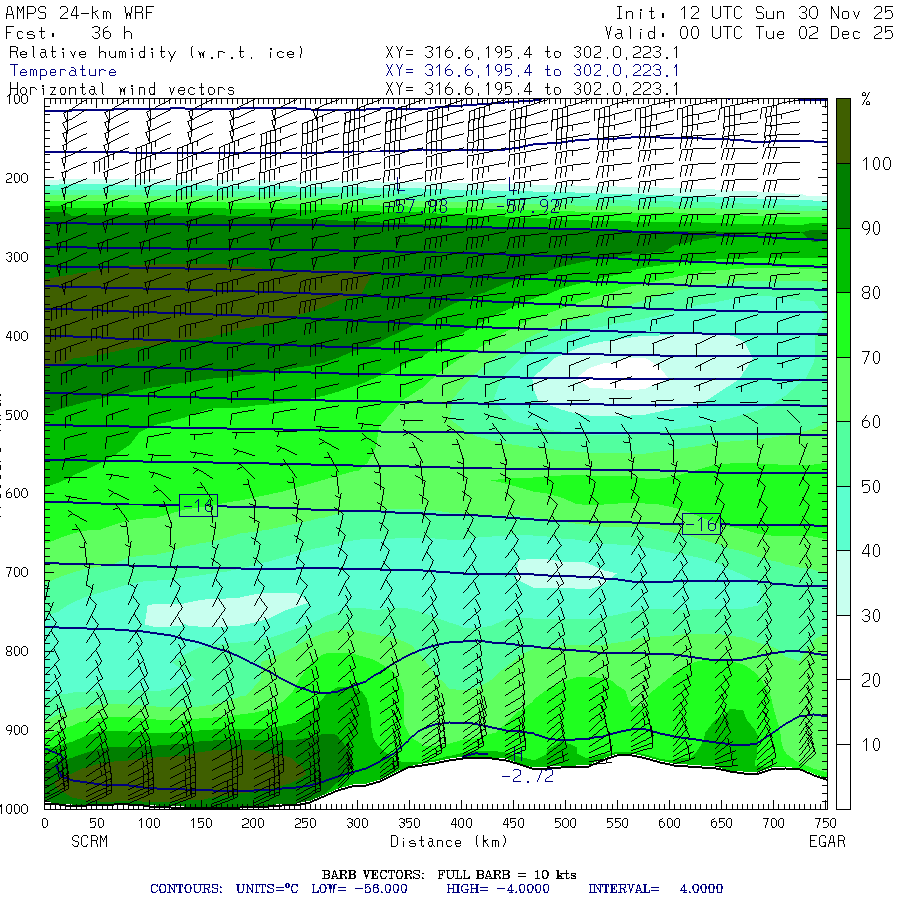Click the 400 km distance axis label

point(461,823)
